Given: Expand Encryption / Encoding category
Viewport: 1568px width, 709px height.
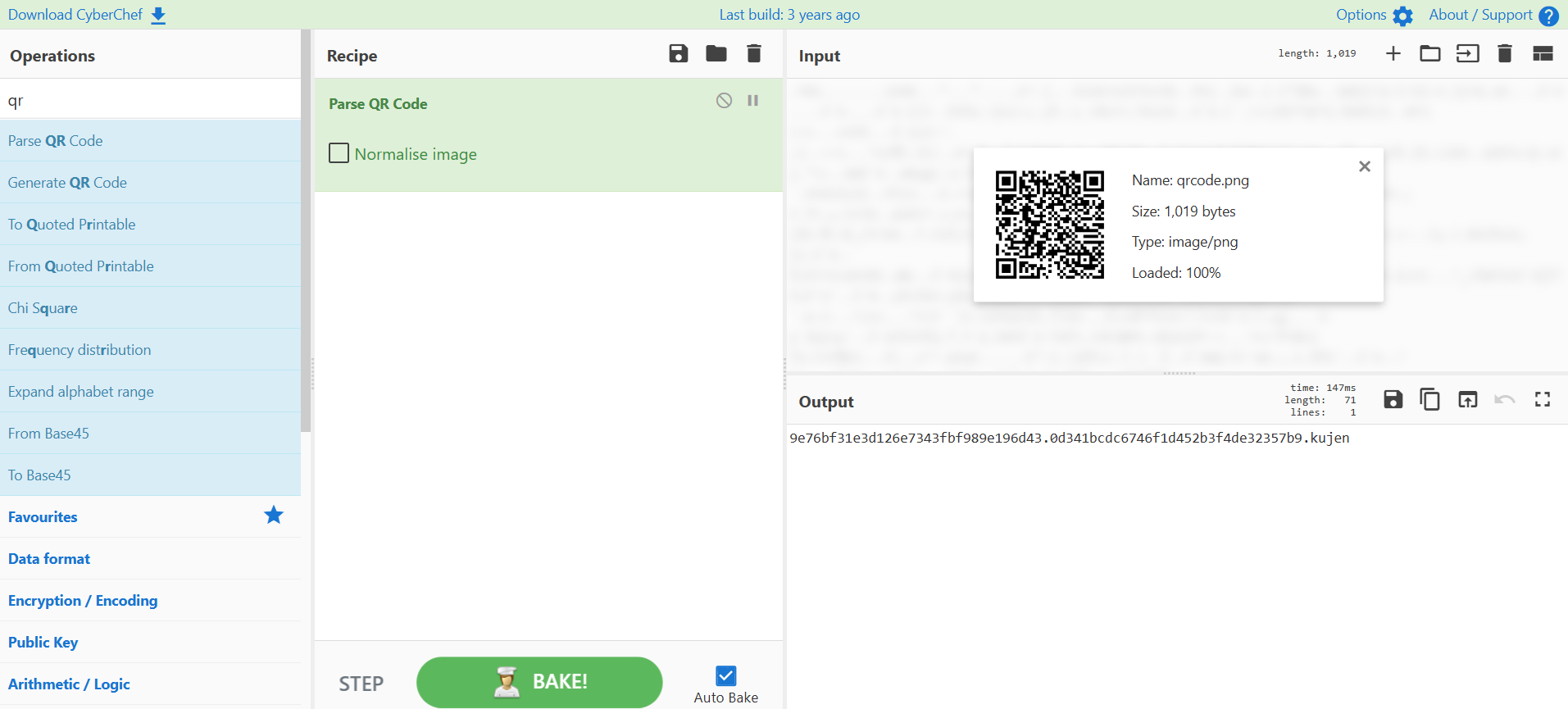Looking at the screenshot, I should 150,601.
